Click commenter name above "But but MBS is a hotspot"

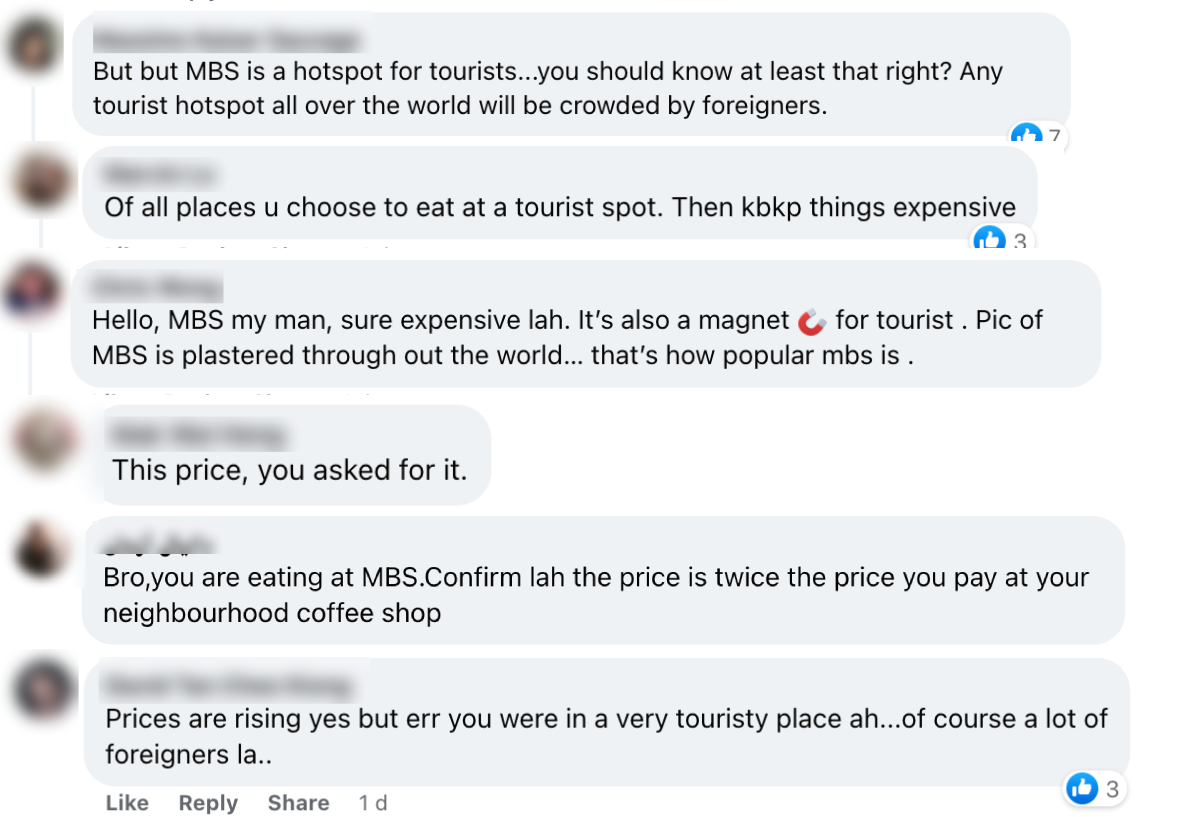(225, 41)
